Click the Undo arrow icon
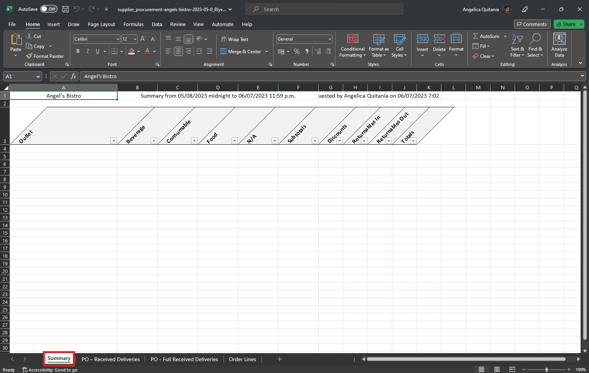 point(77,9)
